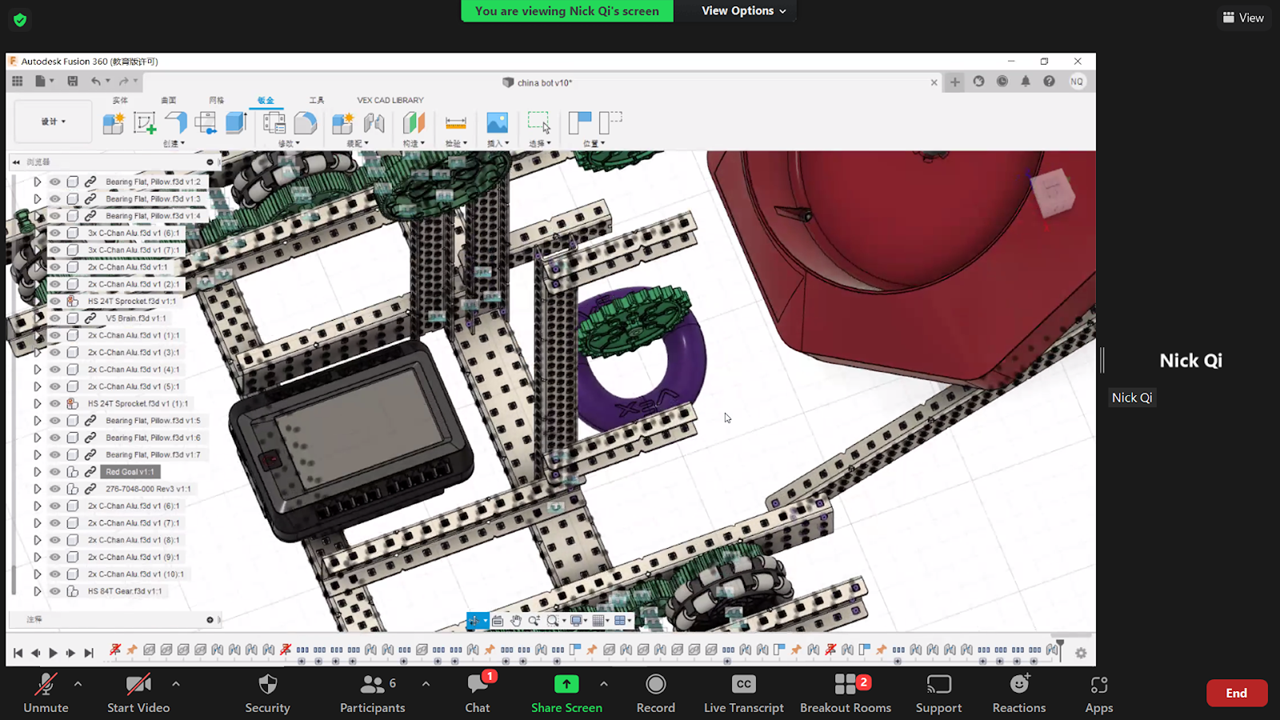Hide the Red Goal v1:1 component

(x=55, y=472)
